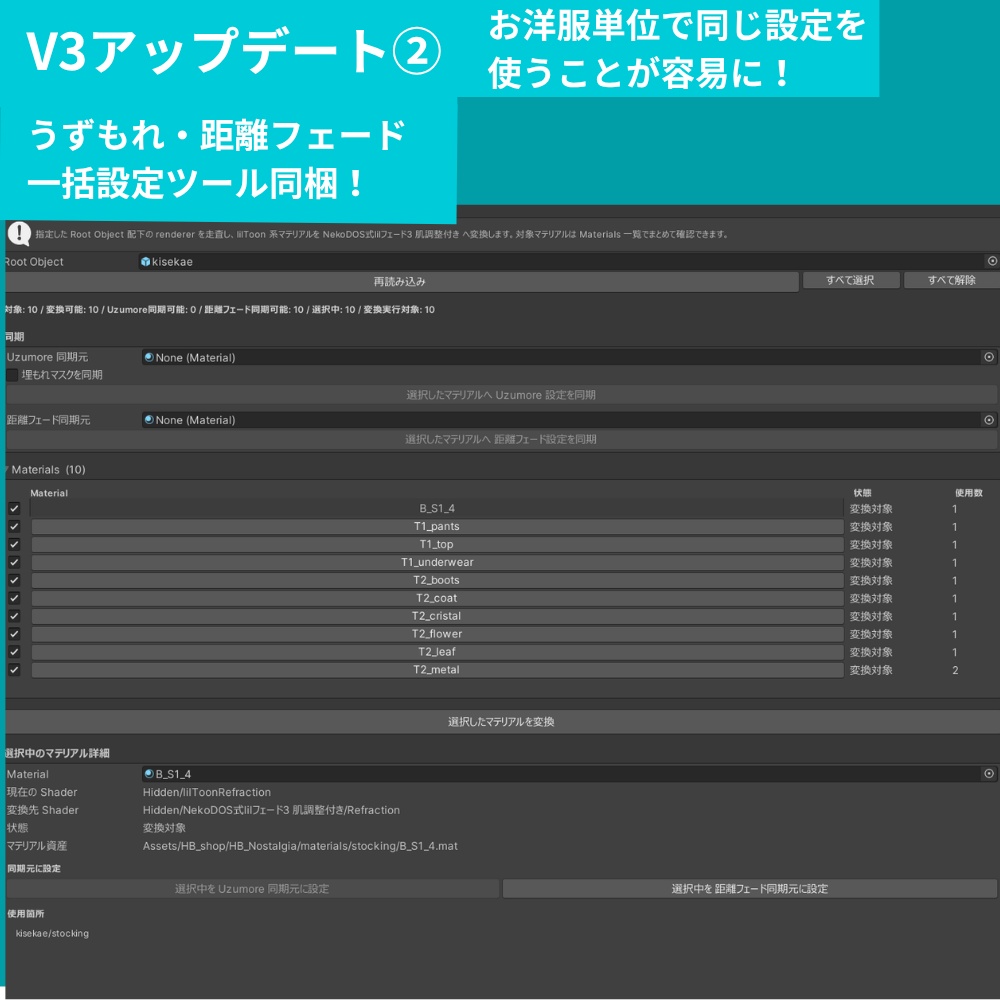Screen dimensions: 1000x1000
Task: Uncheck the T2_metal material checkbox
Action: [13, 670]
